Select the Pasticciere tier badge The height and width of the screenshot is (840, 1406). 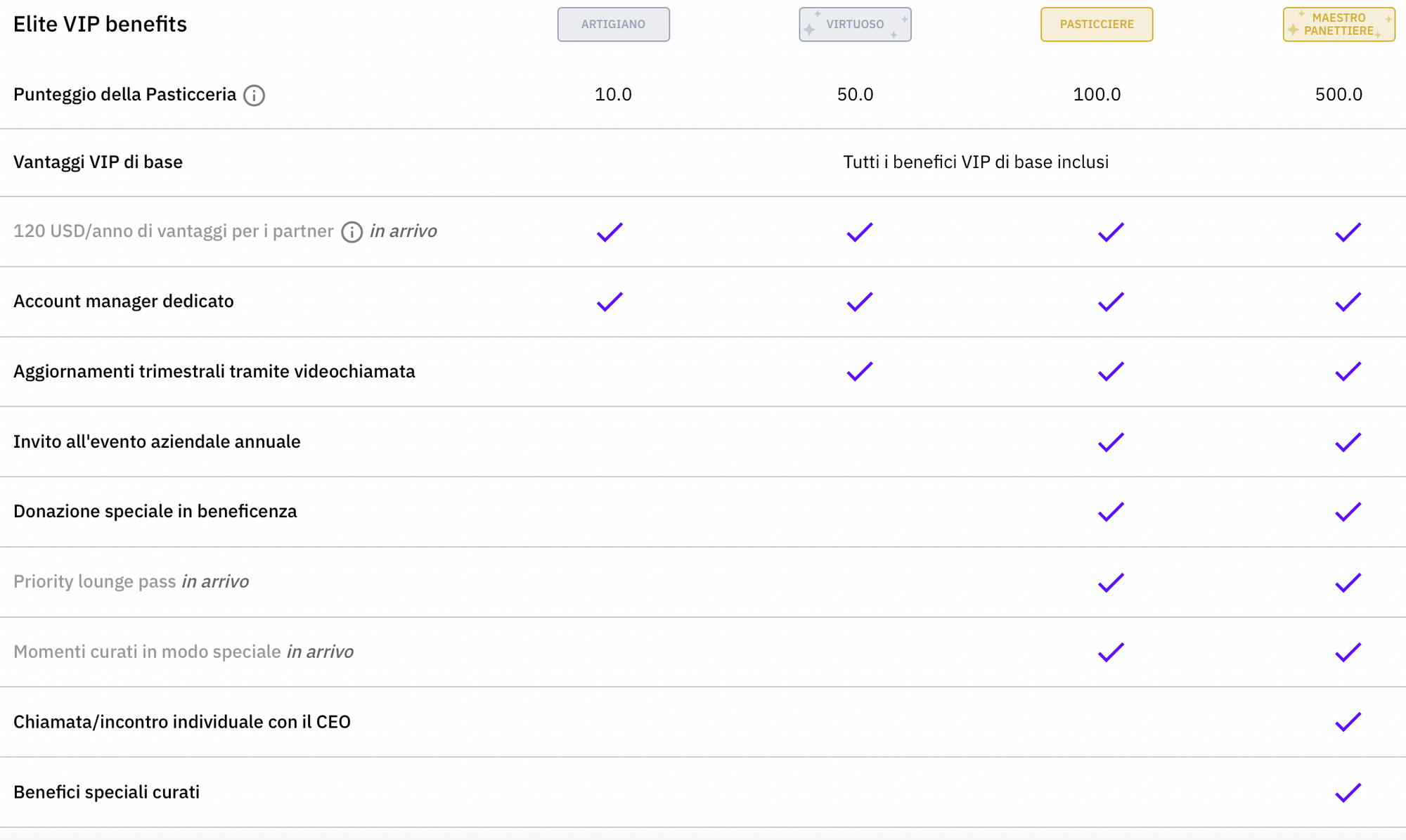1097,25
